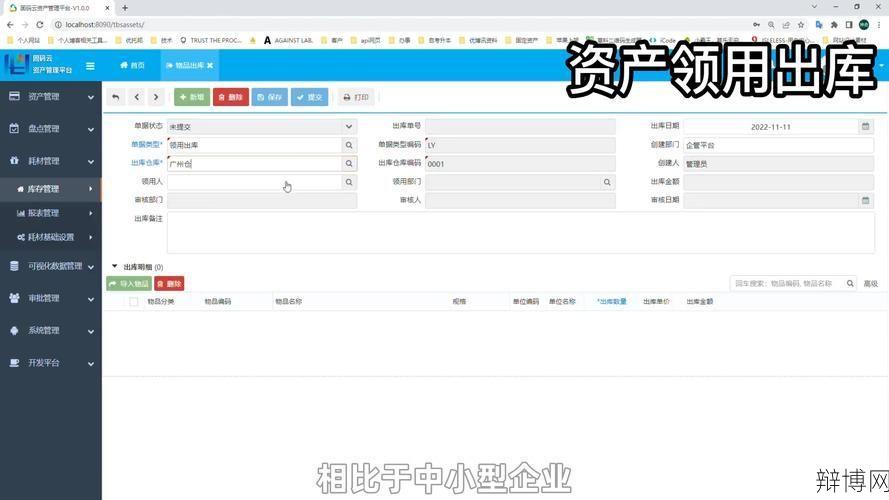The width and height of the screenshot is (889, 500).
Task: Click the 高级 advanced search link
Action: 870,283
